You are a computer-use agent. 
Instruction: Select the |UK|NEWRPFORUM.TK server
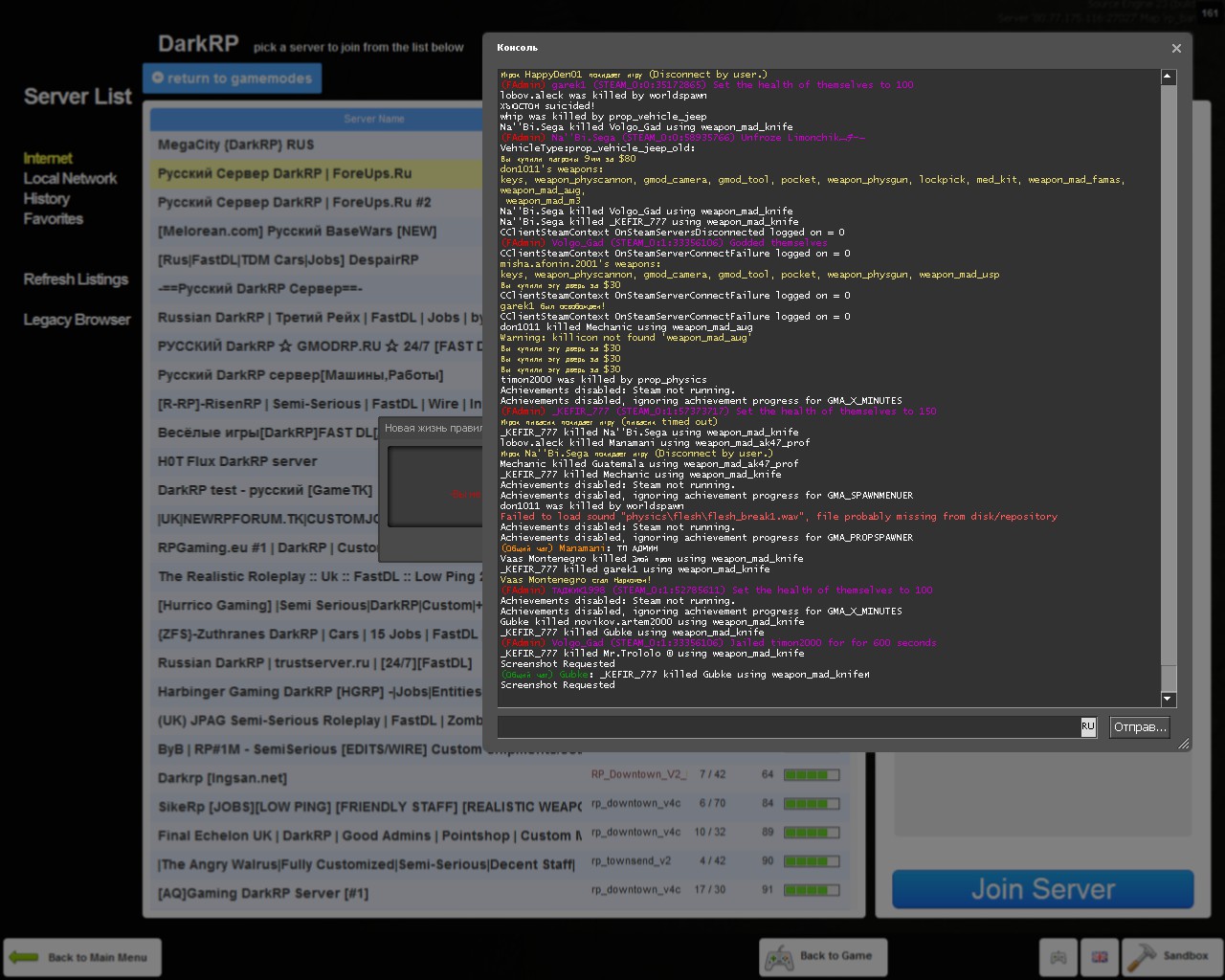point(264,519)
